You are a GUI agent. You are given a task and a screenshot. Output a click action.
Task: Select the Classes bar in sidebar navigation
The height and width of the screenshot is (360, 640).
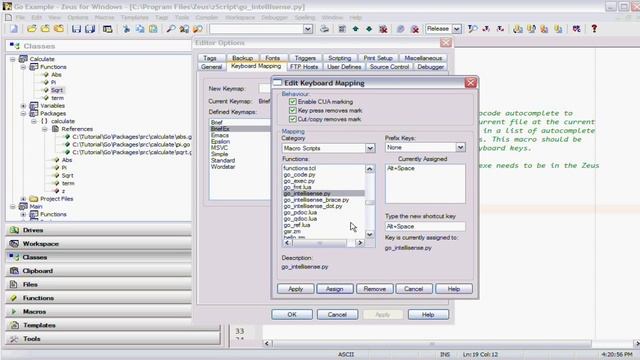click(x=98, y=257)
